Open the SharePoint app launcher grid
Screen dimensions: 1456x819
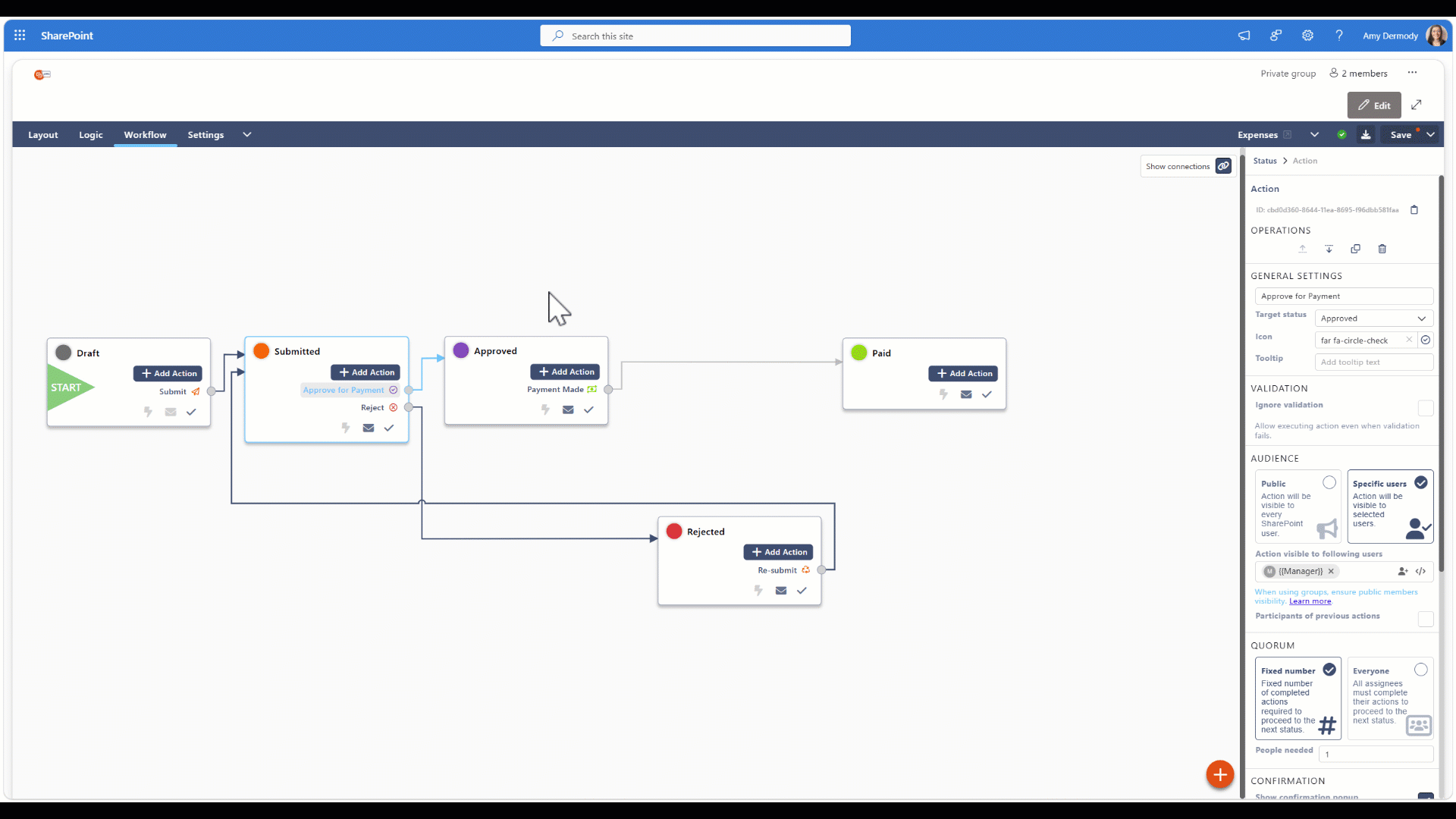(20, 36)
